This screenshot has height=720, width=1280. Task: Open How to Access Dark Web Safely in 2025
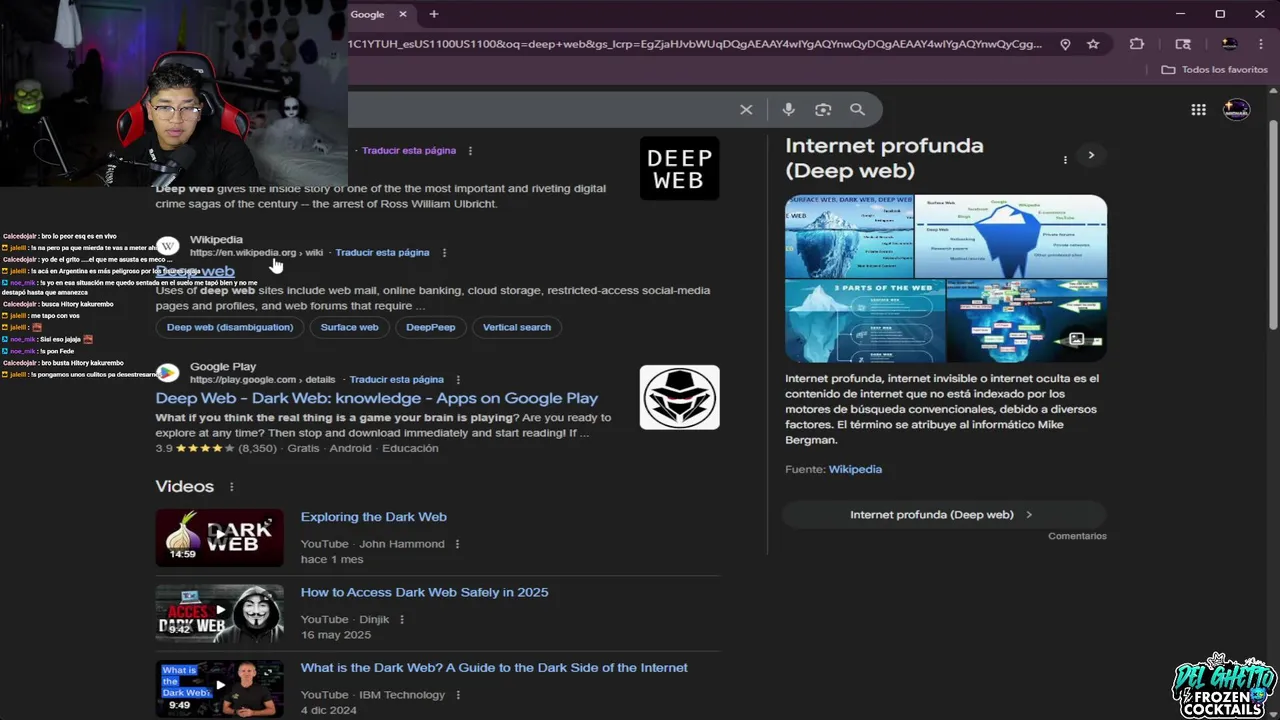425,592
